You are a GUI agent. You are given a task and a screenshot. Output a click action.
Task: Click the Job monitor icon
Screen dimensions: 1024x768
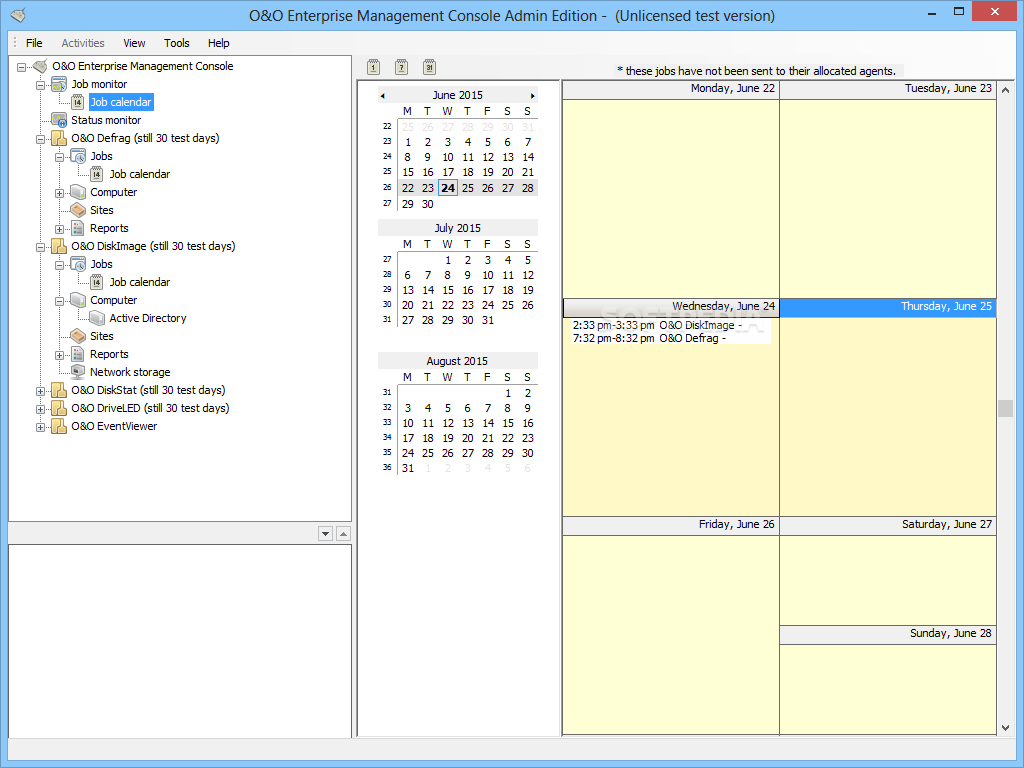coord(59,84)
